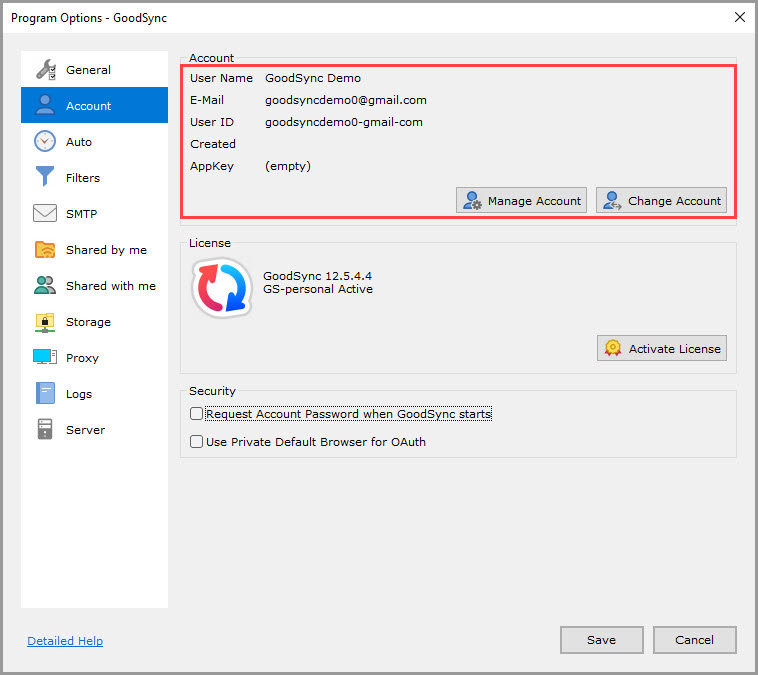
Task: Click the version text GoodSync 12.5.4.4
Action: [317, 276]
